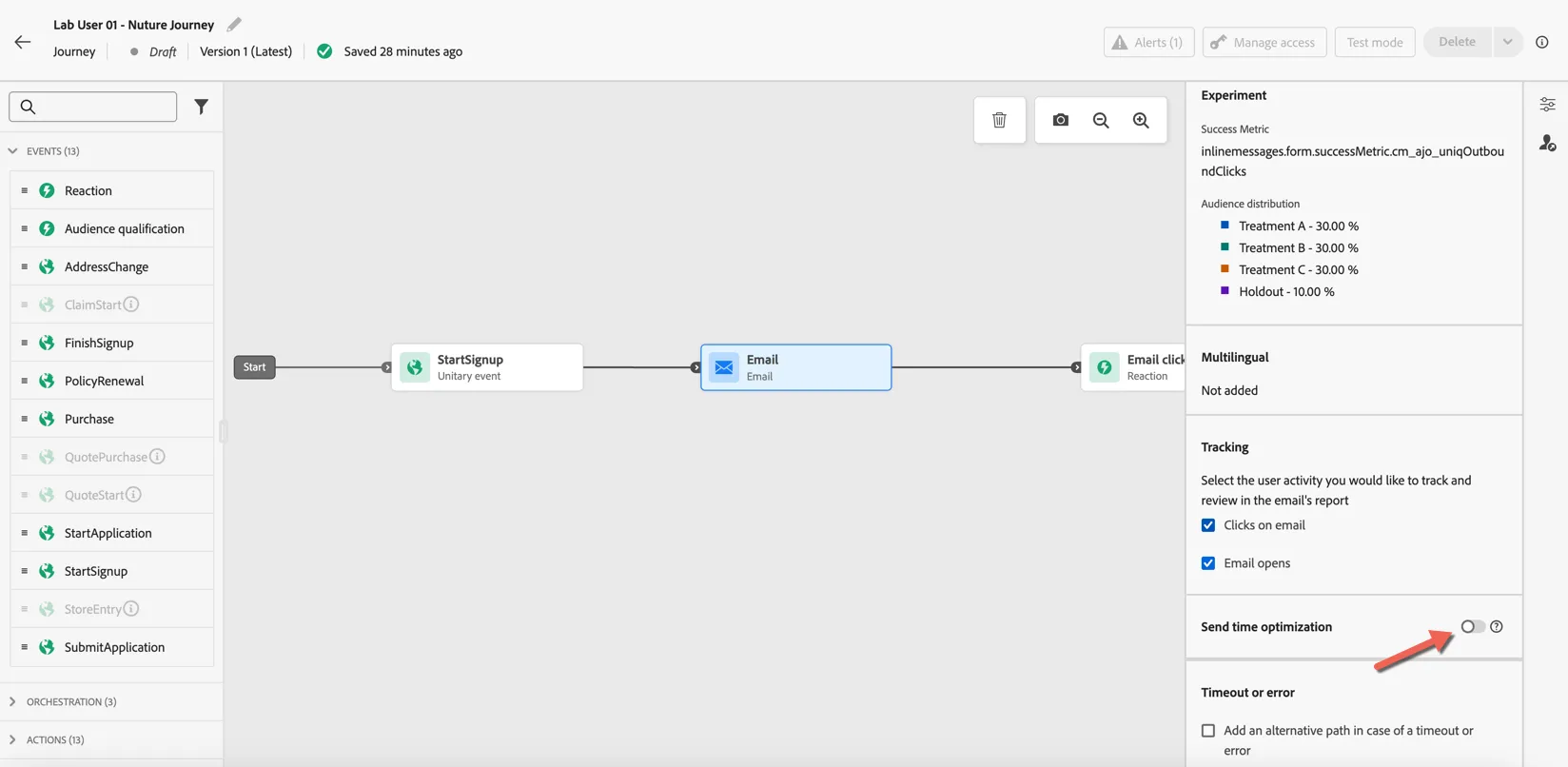Zoom out of the journey canvas

click(1101, 120)
